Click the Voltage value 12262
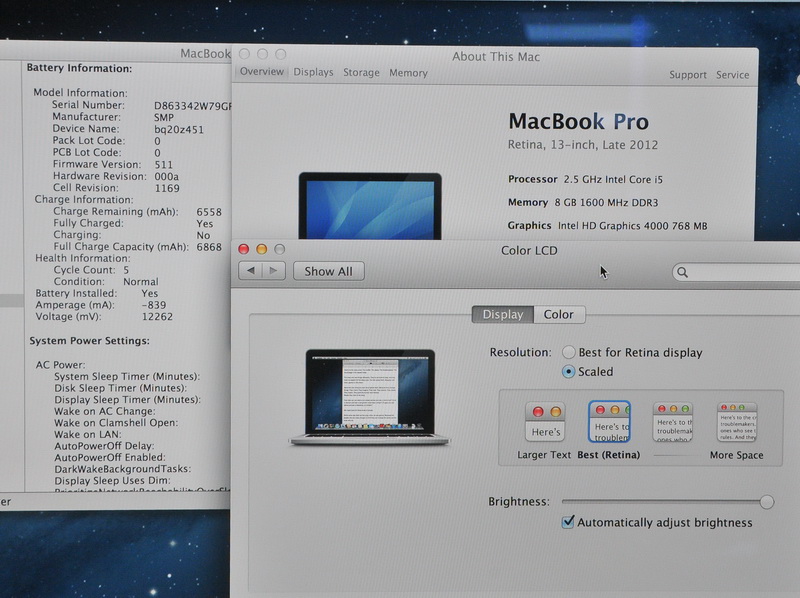The height and width of the screenshot is (598, 800). click(x=157, y=317)
